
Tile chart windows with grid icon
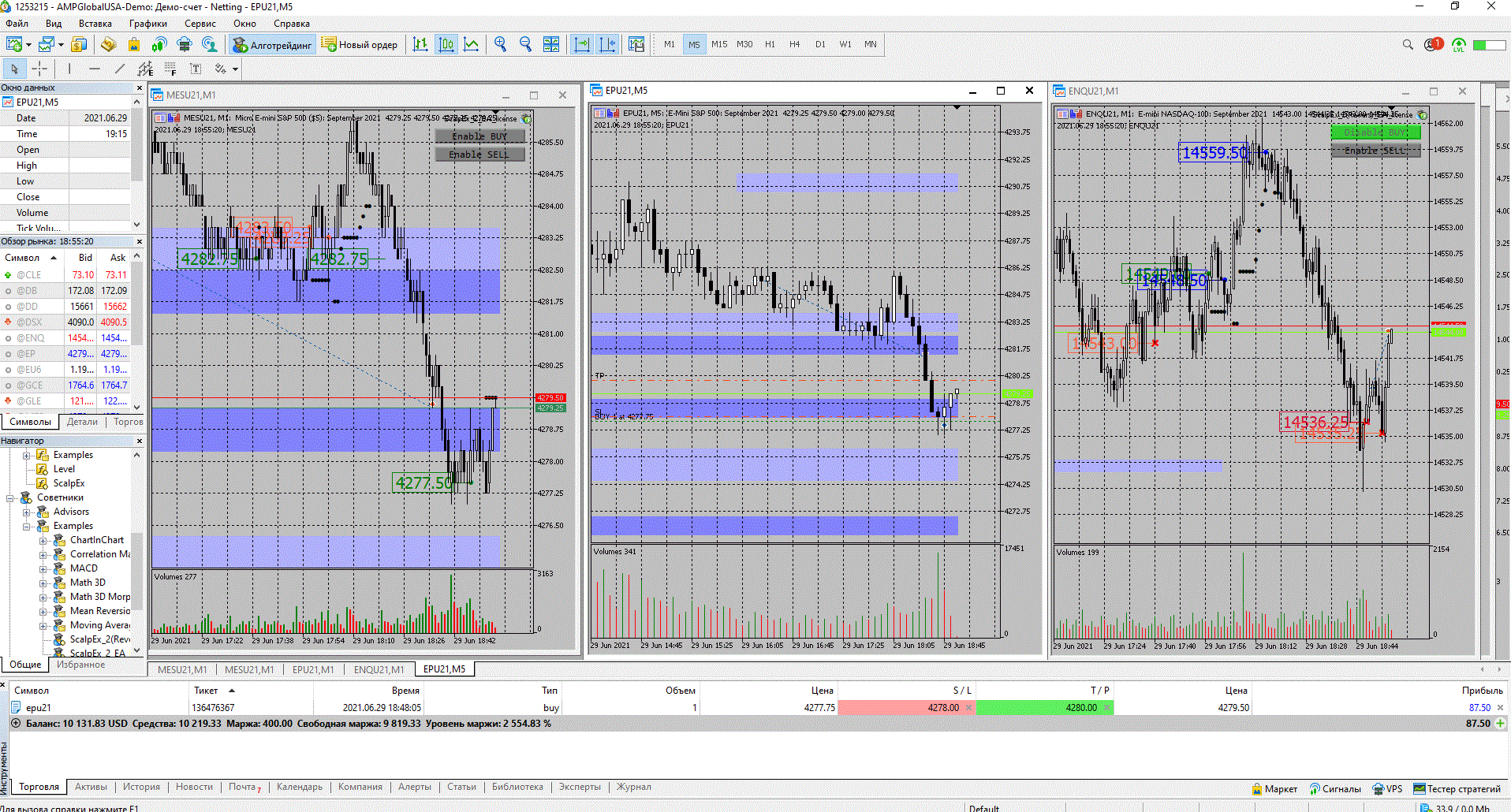tap(551, 45)
